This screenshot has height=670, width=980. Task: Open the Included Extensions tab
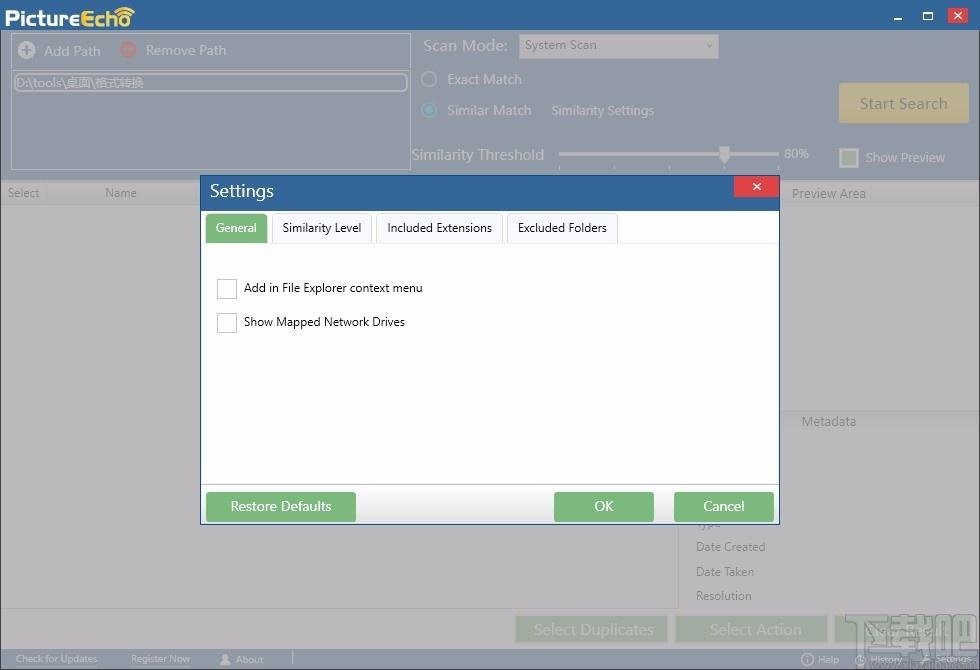tap(439, 228)
